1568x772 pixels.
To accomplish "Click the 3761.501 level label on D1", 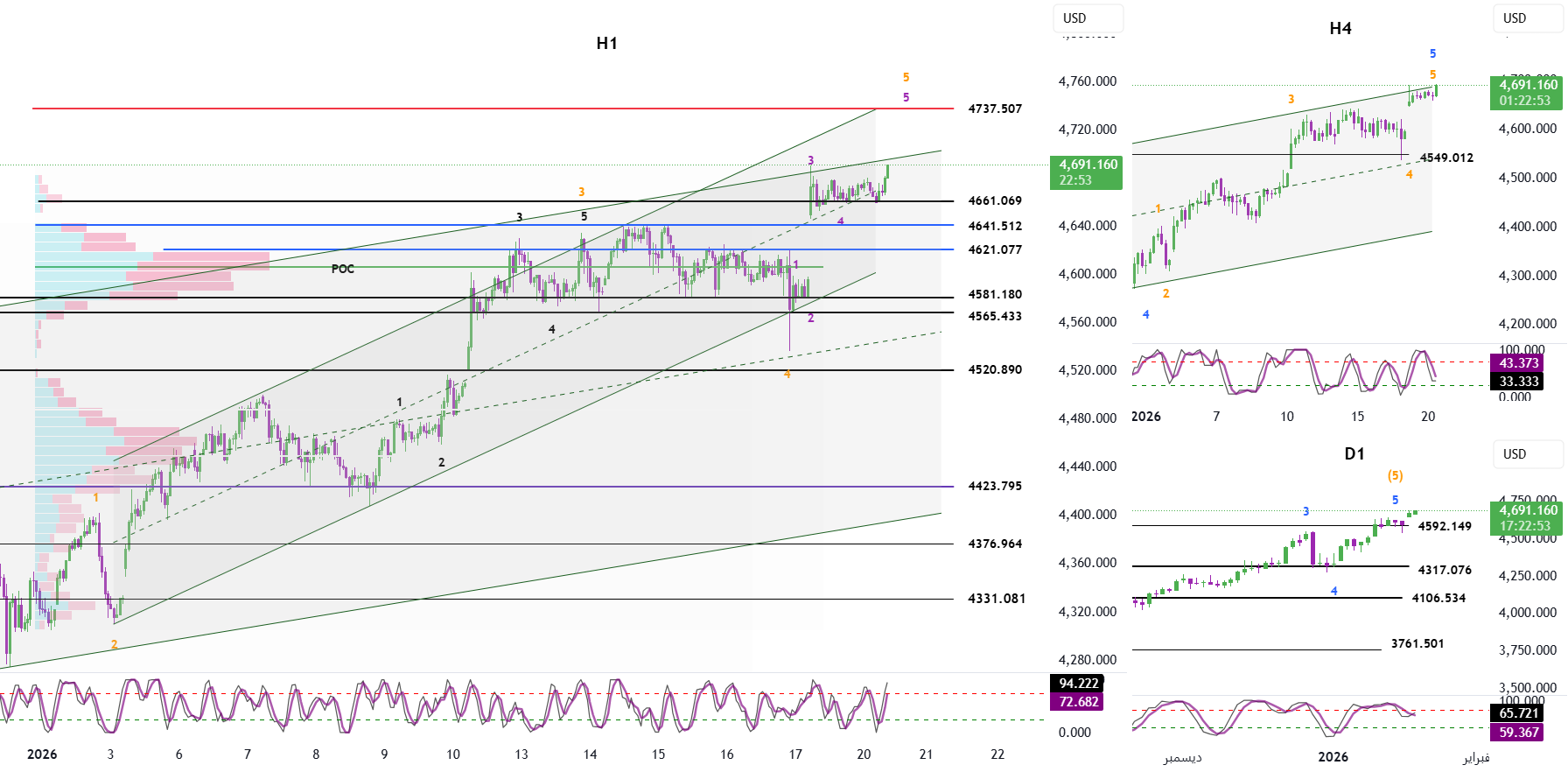I will pyautogui.click(x=1417, y=644).
